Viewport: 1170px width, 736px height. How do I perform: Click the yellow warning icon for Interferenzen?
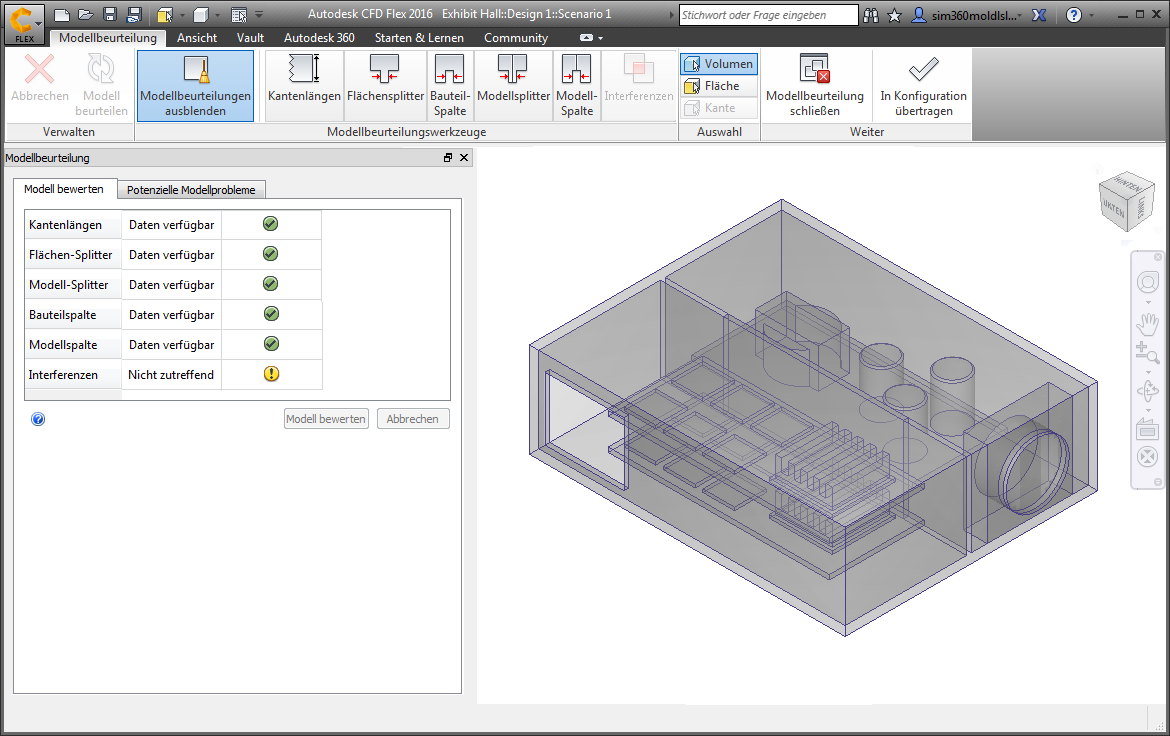(x=272, y=374)
